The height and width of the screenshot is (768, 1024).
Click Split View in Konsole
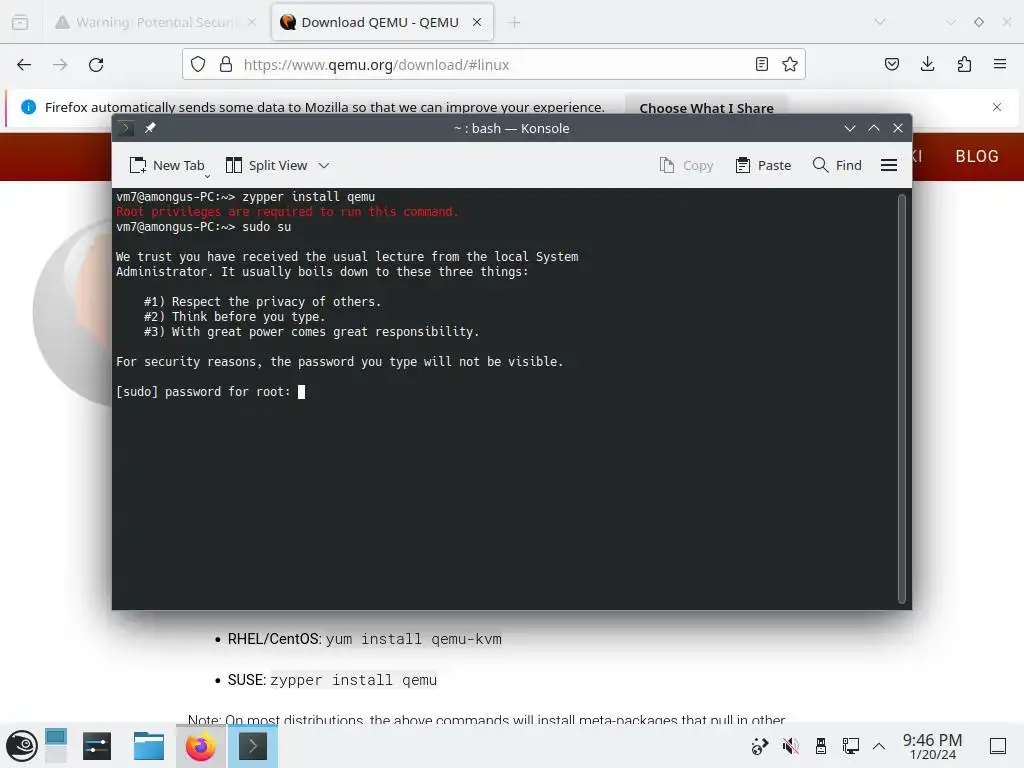[x=266, y=165]
